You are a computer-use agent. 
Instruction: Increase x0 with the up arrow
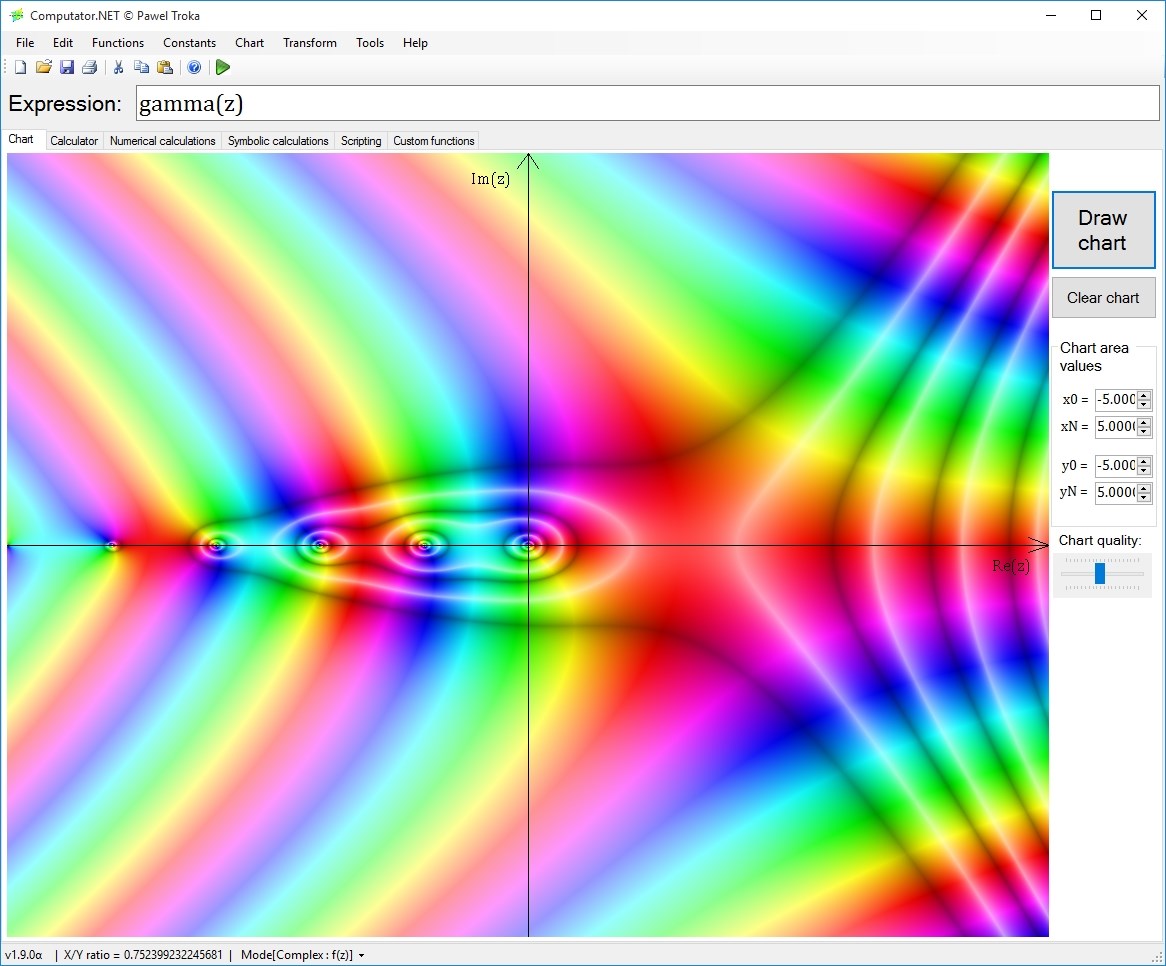pos(1144,395)
